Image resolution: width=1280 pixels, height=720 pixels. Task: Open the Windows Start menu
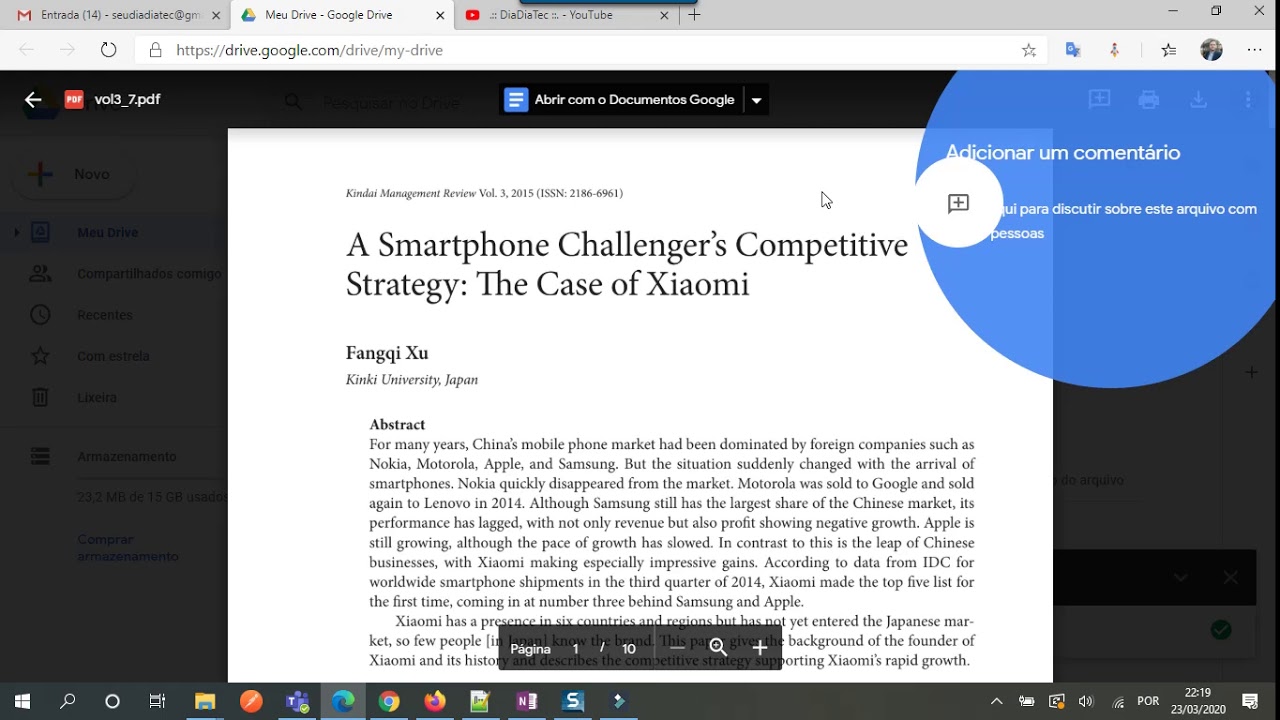click(22, 702)
